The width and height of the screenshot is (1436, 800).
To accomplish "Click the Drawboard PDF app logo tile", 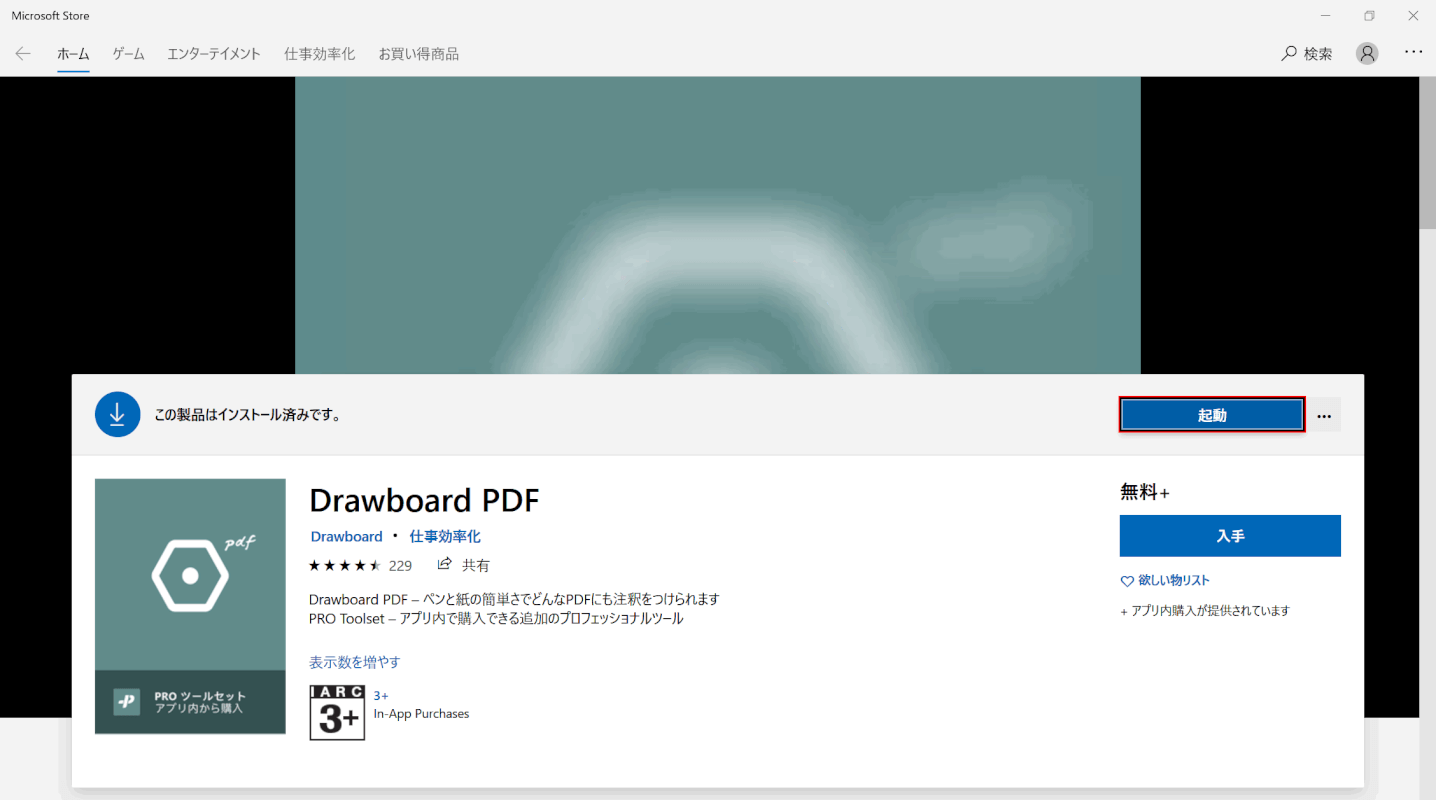I will tap(190, 606).
